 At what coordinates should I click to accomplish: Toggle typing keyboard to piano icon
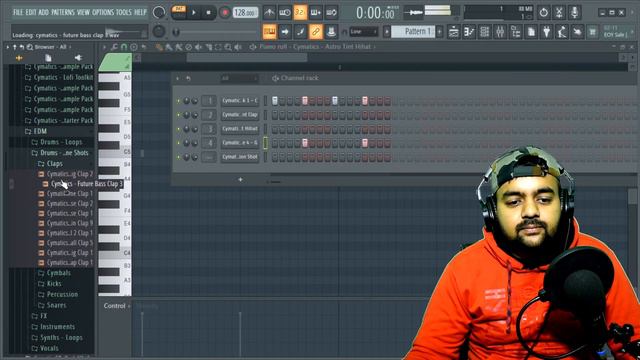(269, 31)
